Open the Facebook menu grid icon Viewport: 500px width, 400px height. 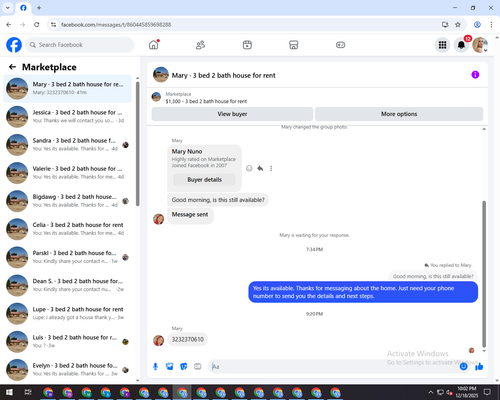(442, 45)
